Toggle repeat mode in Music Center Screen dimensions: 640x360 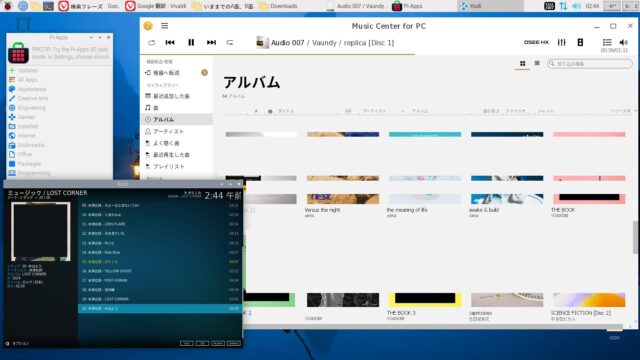point(230,42)
